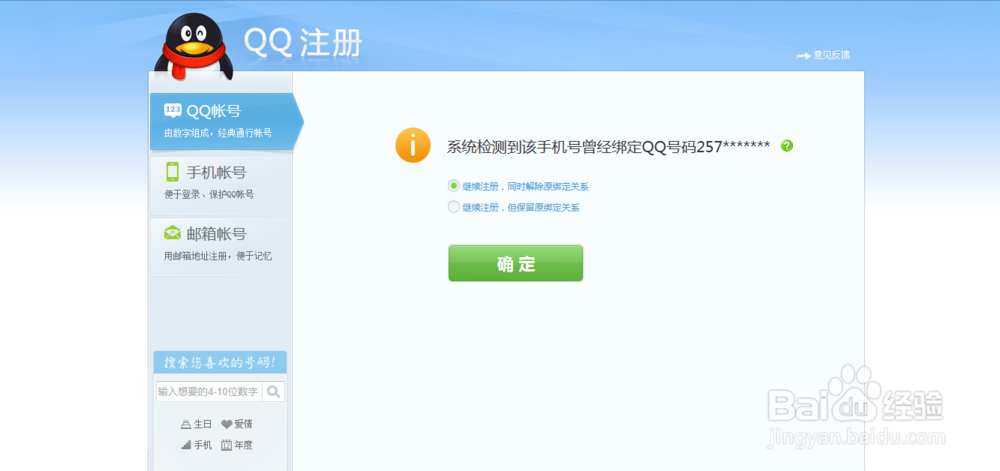Focus the 输入想要的4-10位数字 search field
The width and height of the screenshot is (1000, 471).
(209, 391)
